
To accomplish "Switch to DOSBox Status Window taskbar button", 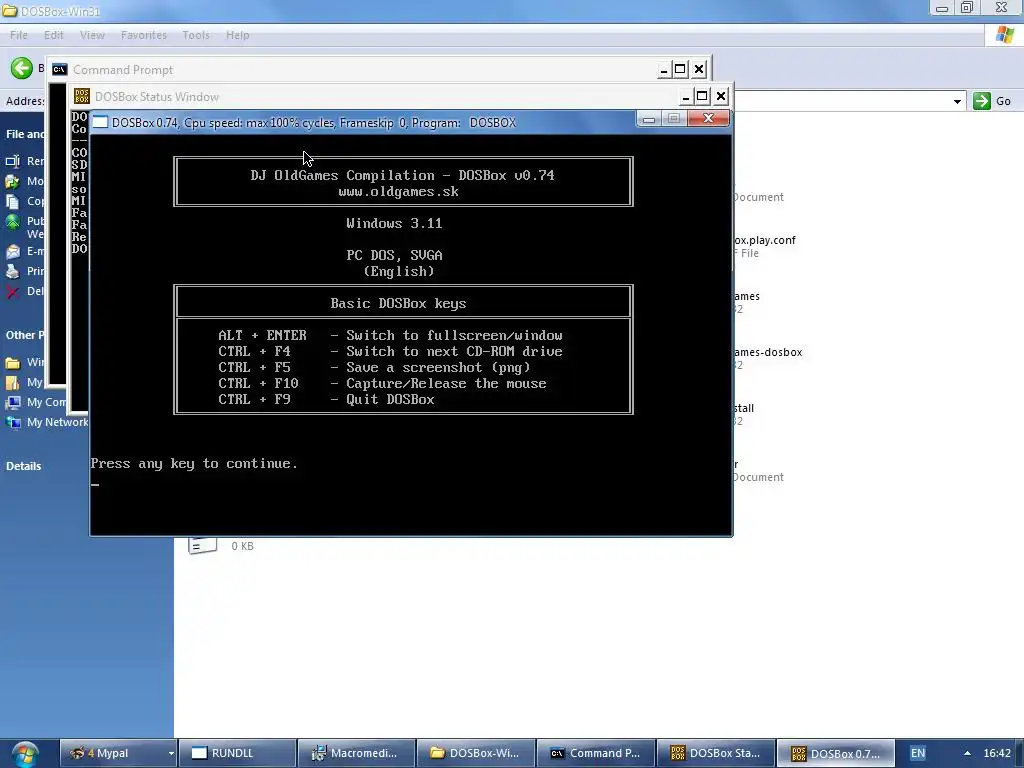I will (716, 753).
